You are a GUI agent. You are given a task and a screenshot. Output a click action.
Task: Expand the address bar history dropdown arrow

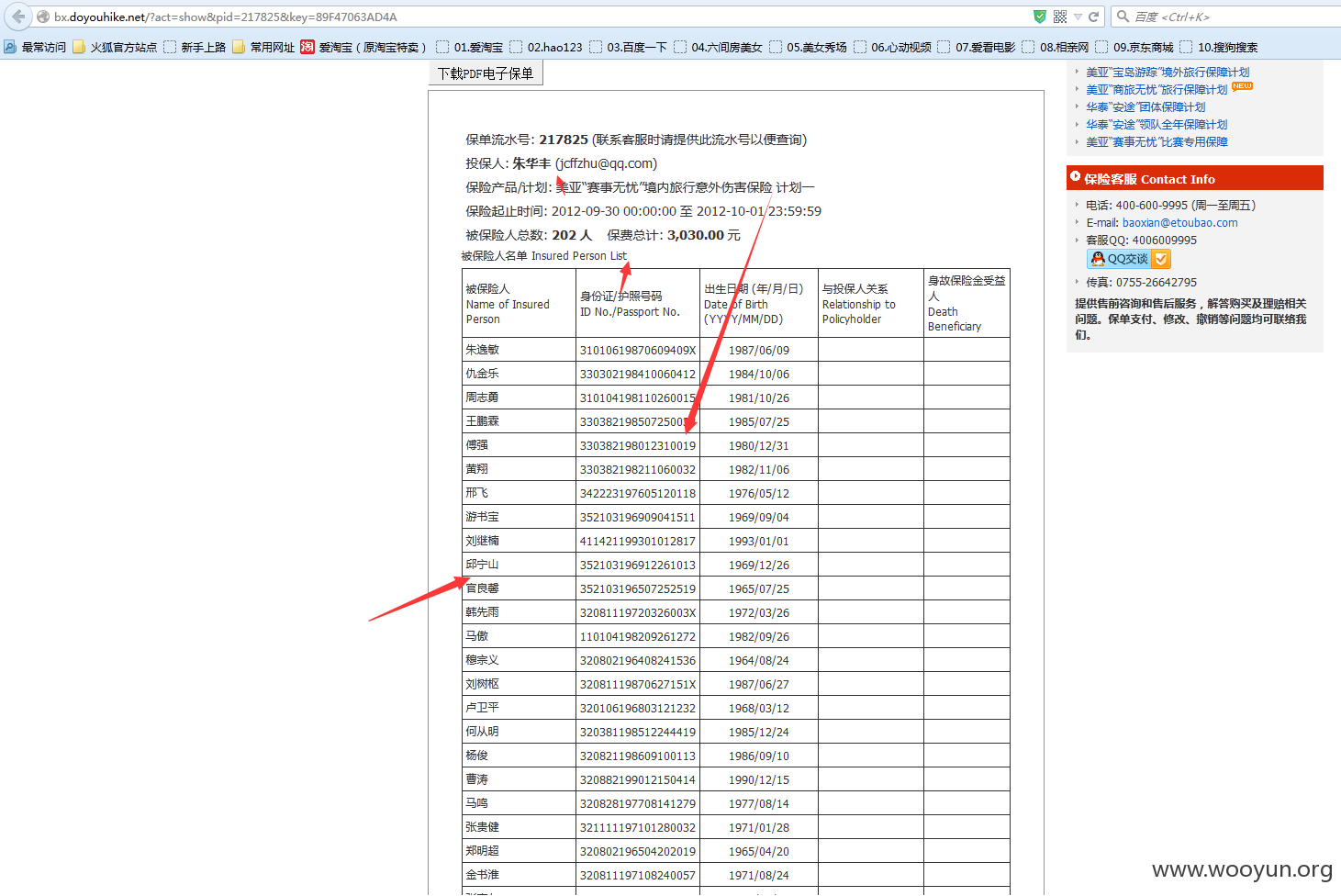1078,17
